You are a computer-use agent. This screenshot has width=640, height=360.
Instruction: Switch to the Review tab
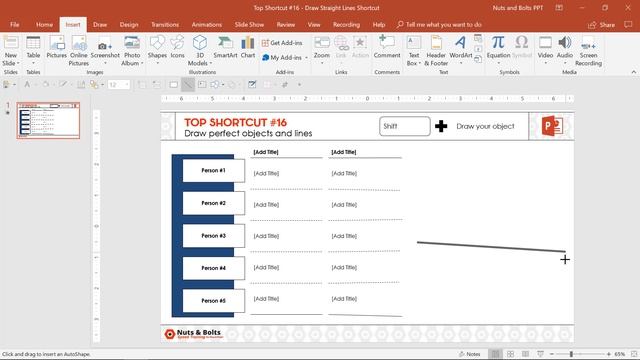point(286,24)
